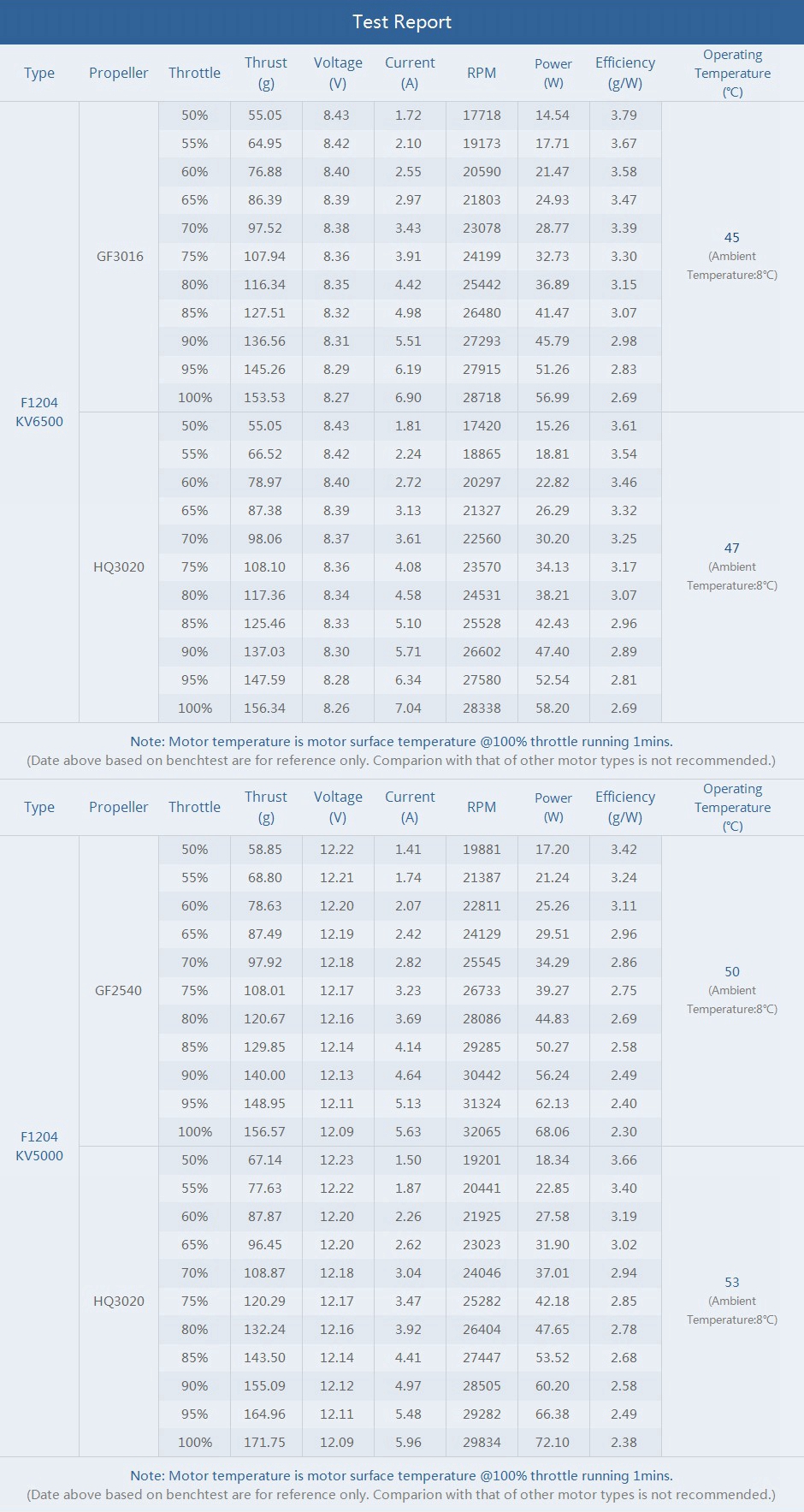The width and height of the screenshot is (804, 1512).
Task: Select the 47 operating temperature value
Action: click(x=732, y=548)
